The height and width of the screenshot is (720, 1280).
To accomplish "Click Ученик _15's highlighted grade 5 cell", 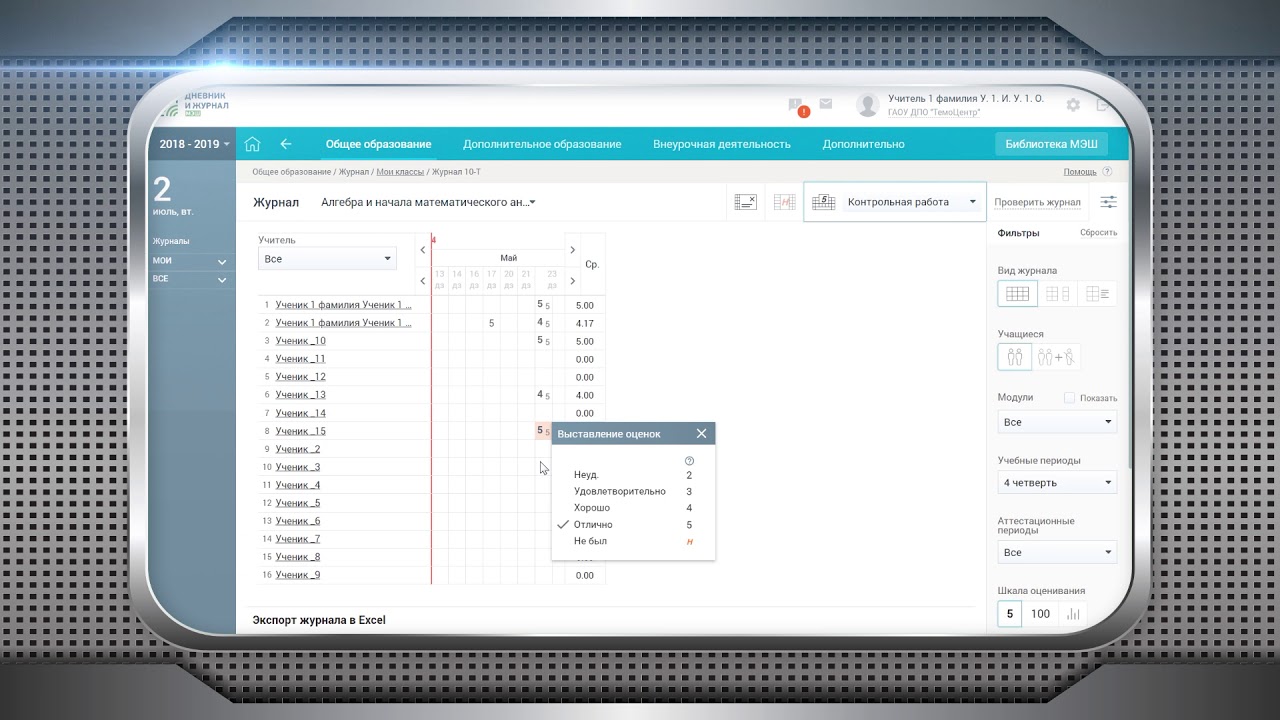I will pyautogui.click(x=544, y=431).
